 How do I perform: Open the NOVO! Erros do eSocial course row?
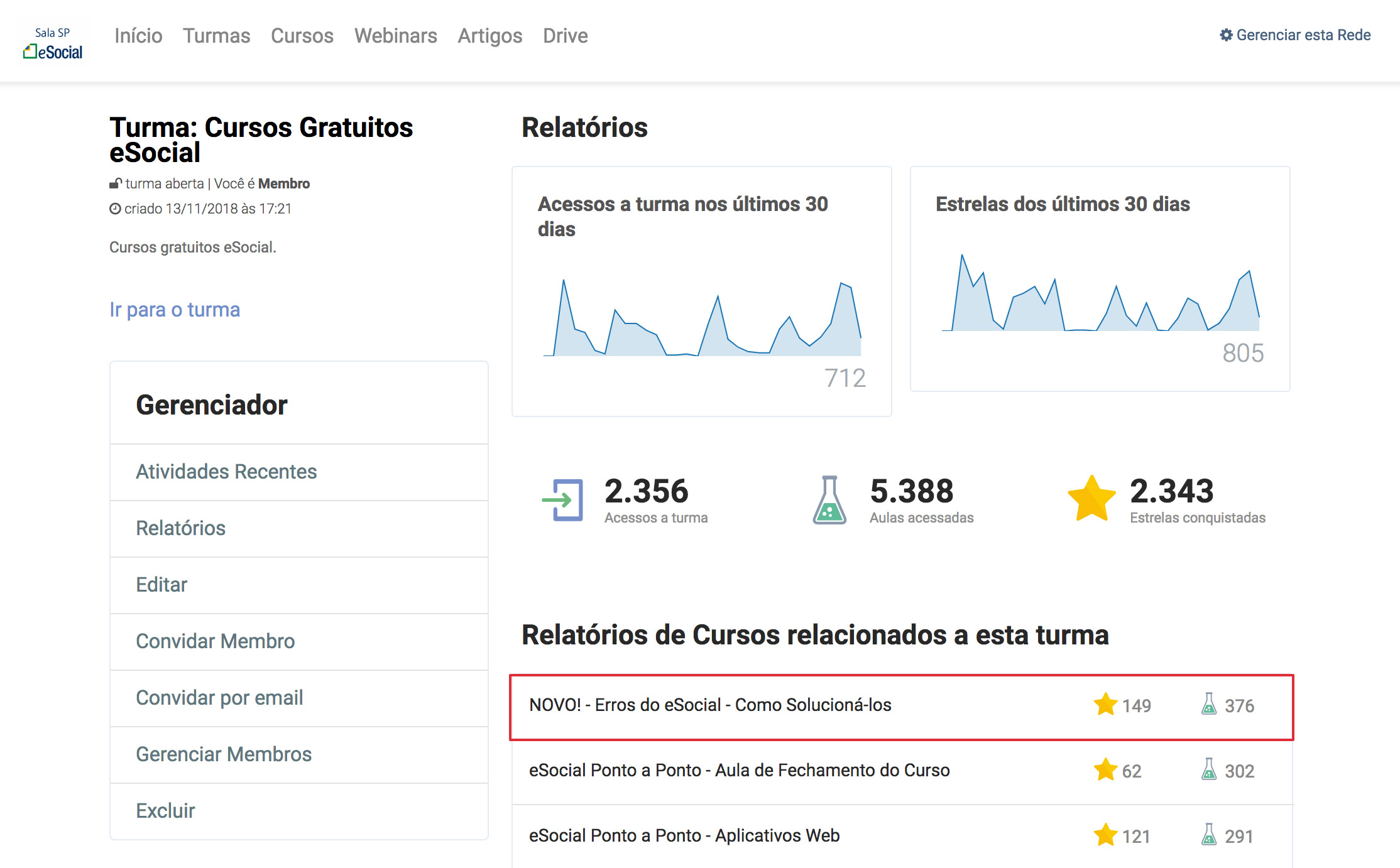(x=710, y=705)
